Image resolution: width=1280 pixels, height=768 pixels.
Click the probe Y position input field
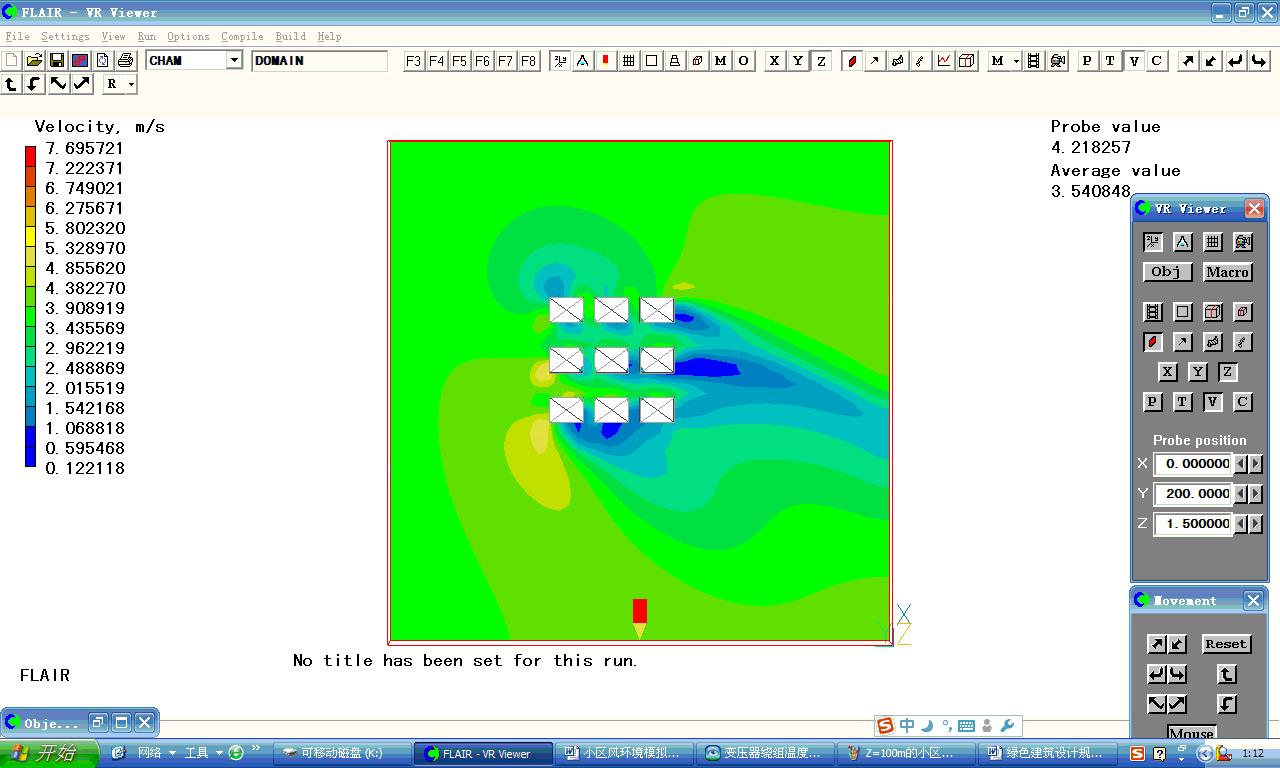(x=1194, y=494)
